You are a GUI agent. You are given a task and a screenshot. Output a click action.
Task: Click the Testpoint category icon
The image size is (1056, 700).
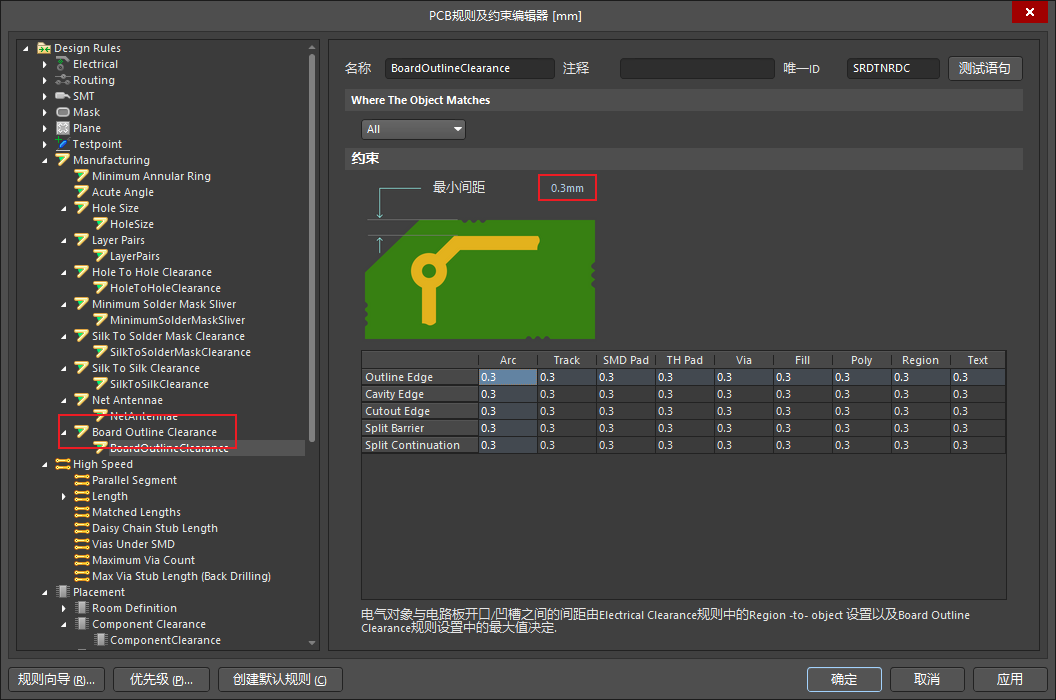[63, 144]
